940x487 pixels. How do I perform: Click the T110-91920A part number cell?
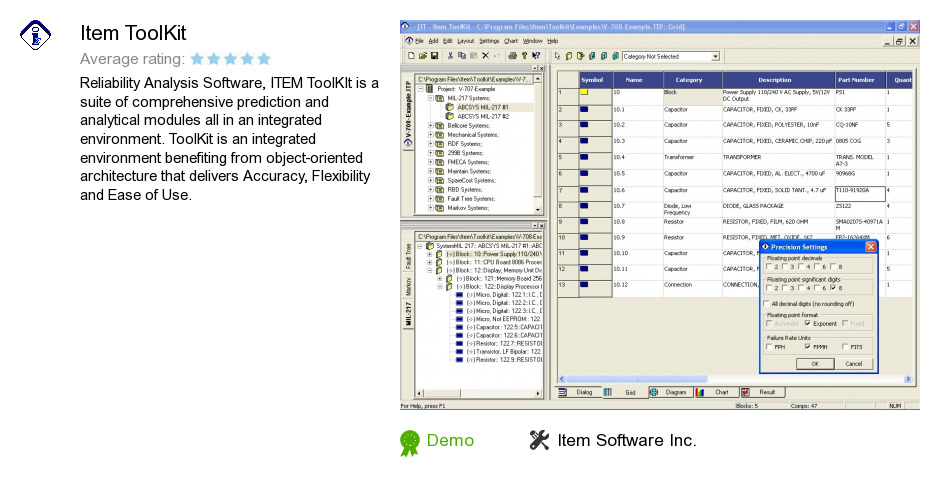(x=860, y=193)
